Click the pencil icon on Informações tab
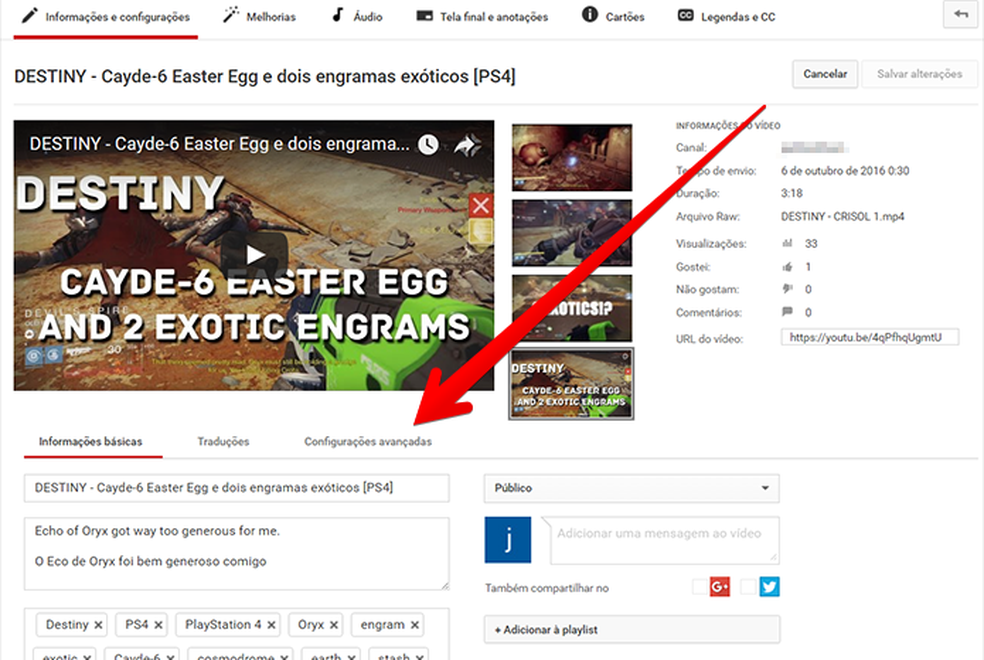Image resolution: width=984 pixels, height=660 pixels. pyautogui.click(x=29, y=15)
